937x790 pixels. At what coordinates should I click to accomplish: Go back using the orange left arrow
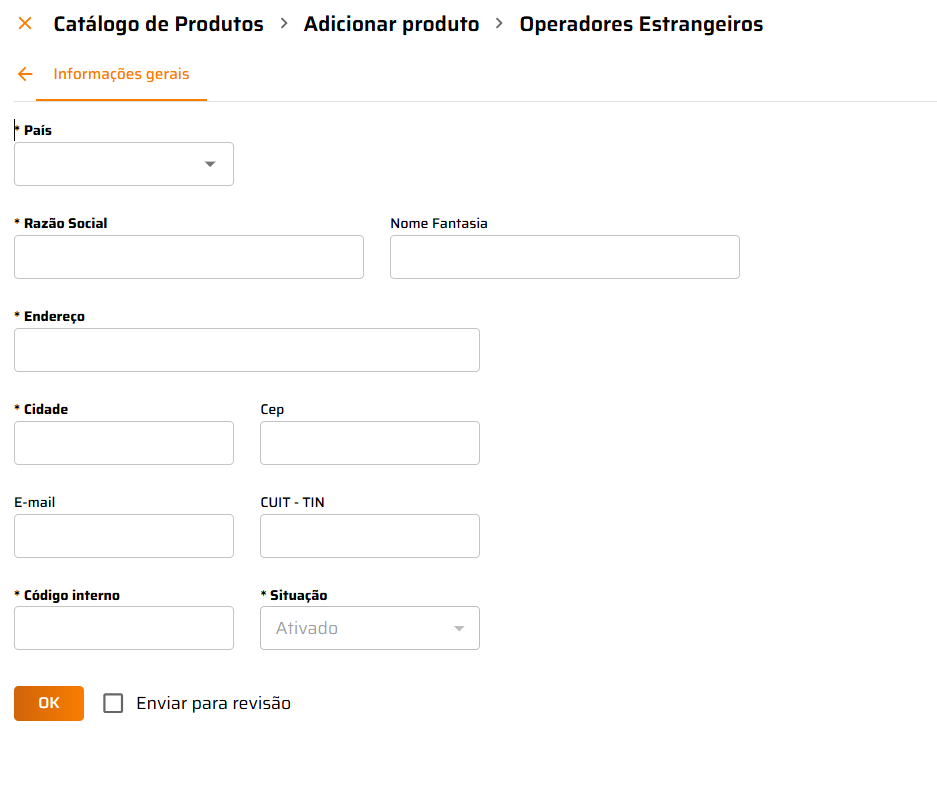coord(25,74)
